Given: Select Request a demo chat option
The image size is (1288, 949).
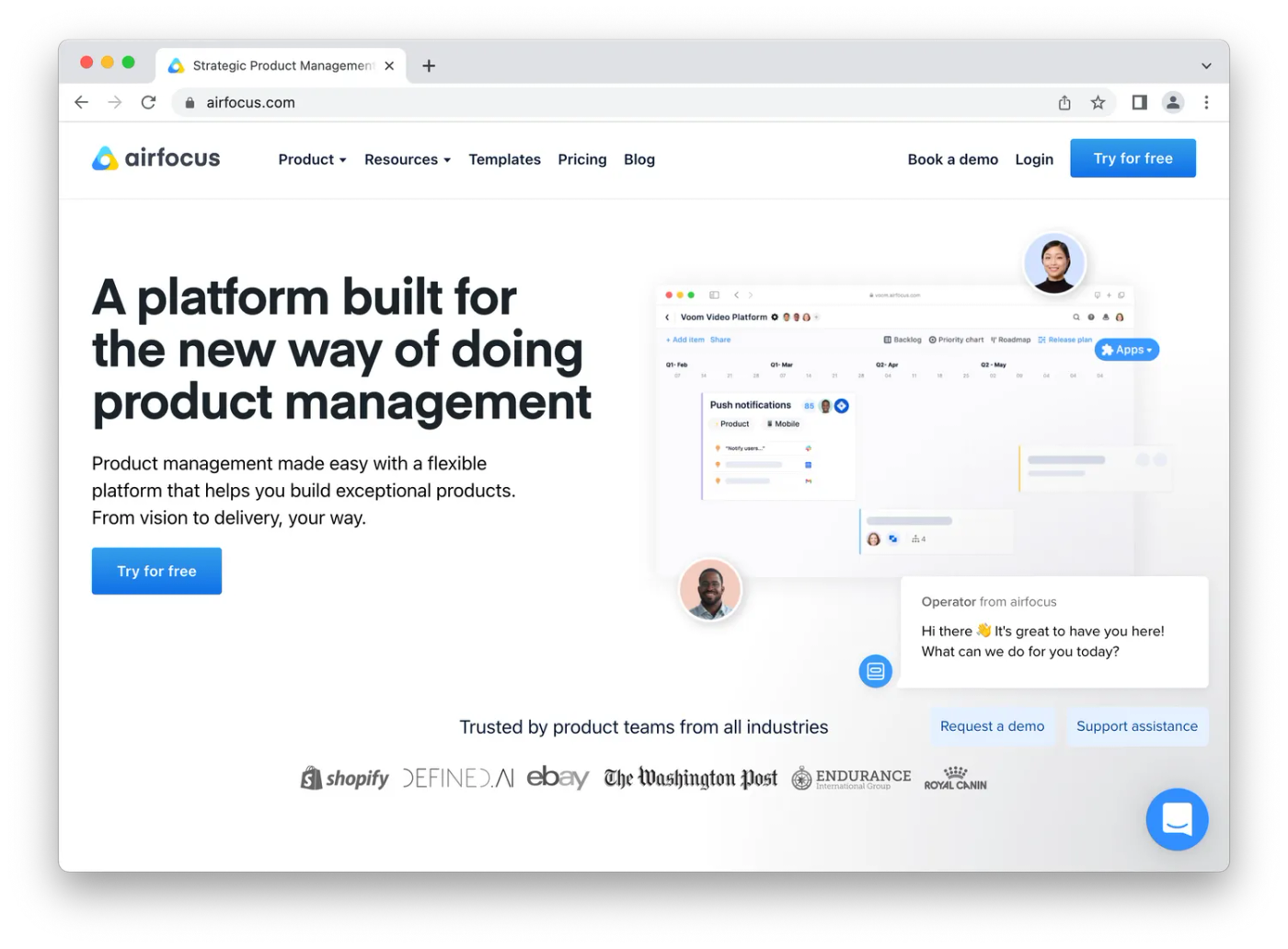Looking at the screenshot, I should point(992,726).
